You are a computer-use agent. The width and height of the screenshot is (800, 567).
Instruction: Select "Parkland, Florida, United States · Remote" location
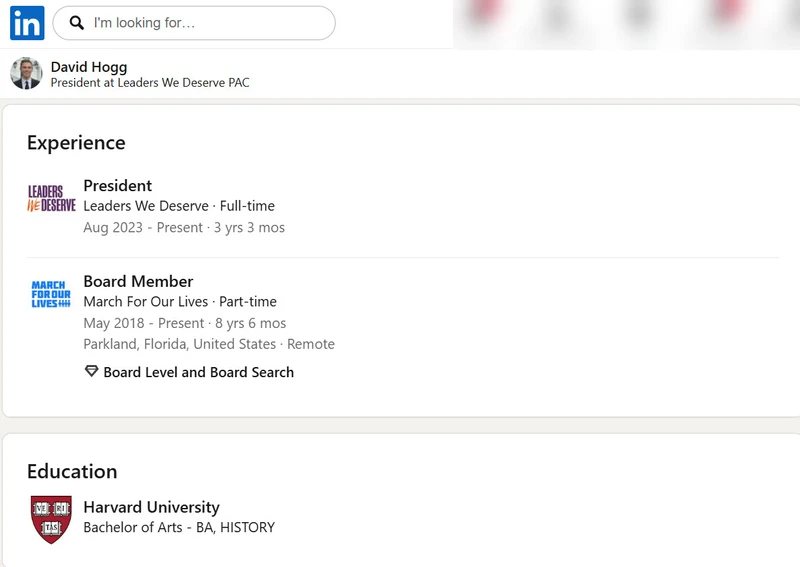tap(209, 344)
